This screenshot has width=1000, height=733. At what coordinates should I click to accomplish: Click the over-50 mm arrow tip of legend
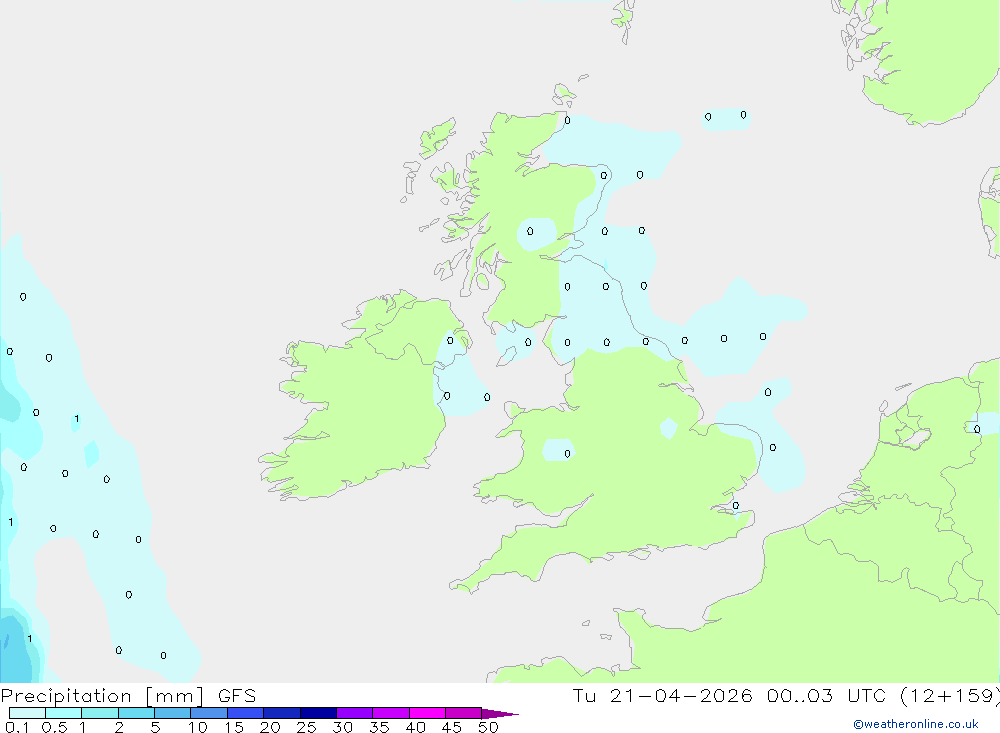[500, 713]
